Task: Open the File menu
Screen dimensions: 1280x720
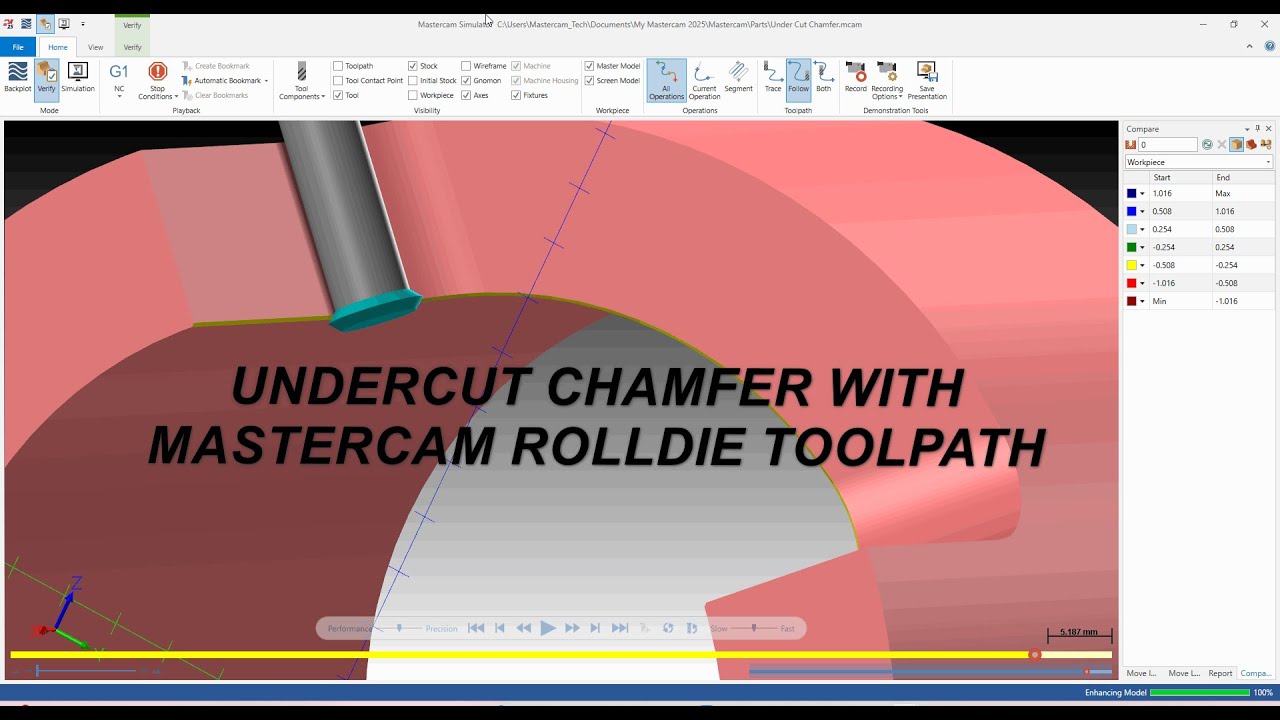Action: click(18, 47)
